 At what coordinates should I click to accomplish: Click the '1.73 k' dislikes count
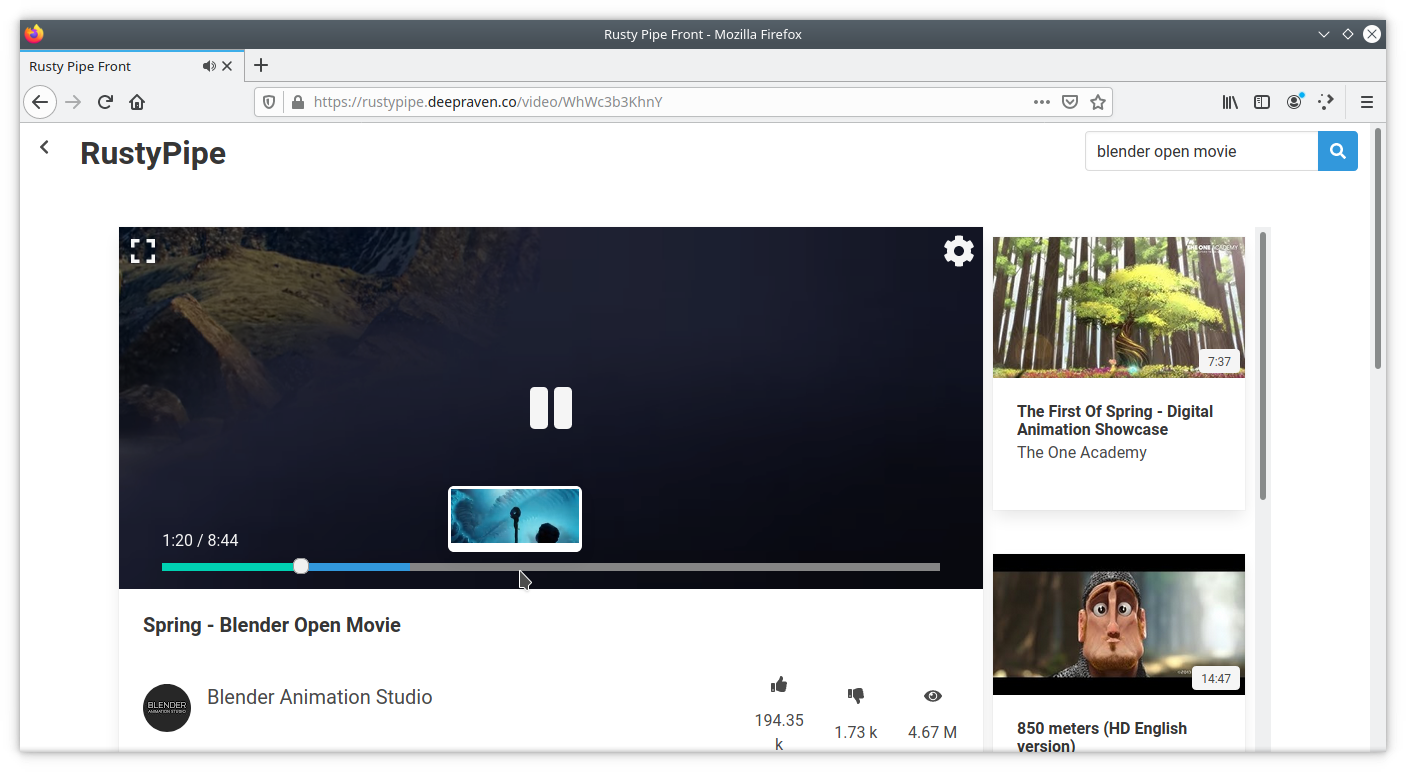coord(856,732)
